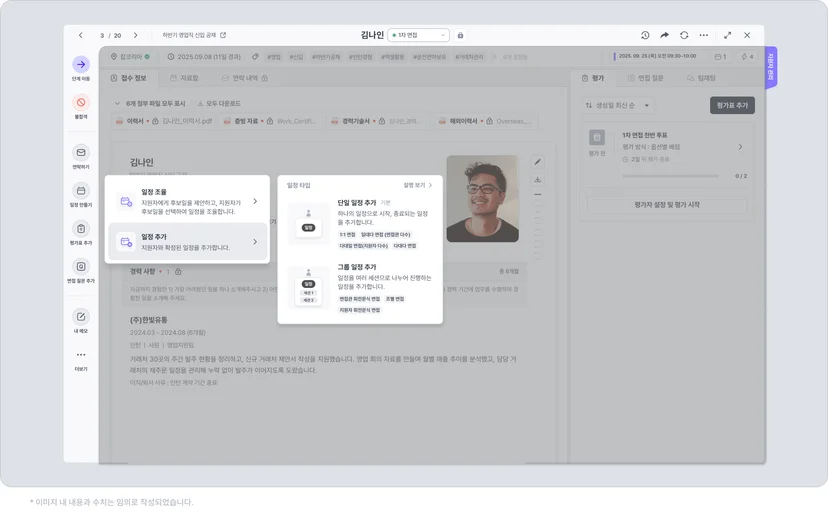Image resolution: width=828 pixels, height=517 pixels.
Task: Click the scheduled interview date 2025. 09. 25 chip
Action: [655, 56]
